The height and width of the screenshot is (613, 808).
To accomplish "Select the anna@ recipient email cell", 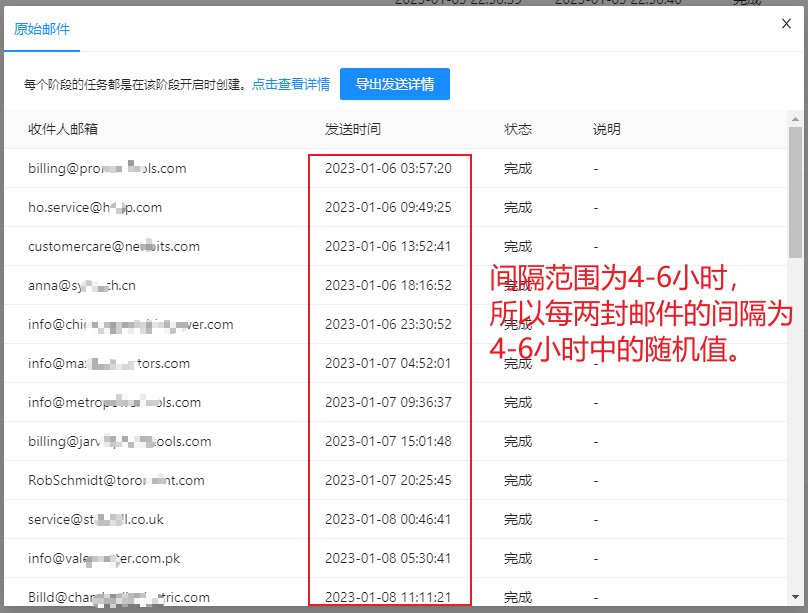I will pyautogui.click(x=82, y=285).
